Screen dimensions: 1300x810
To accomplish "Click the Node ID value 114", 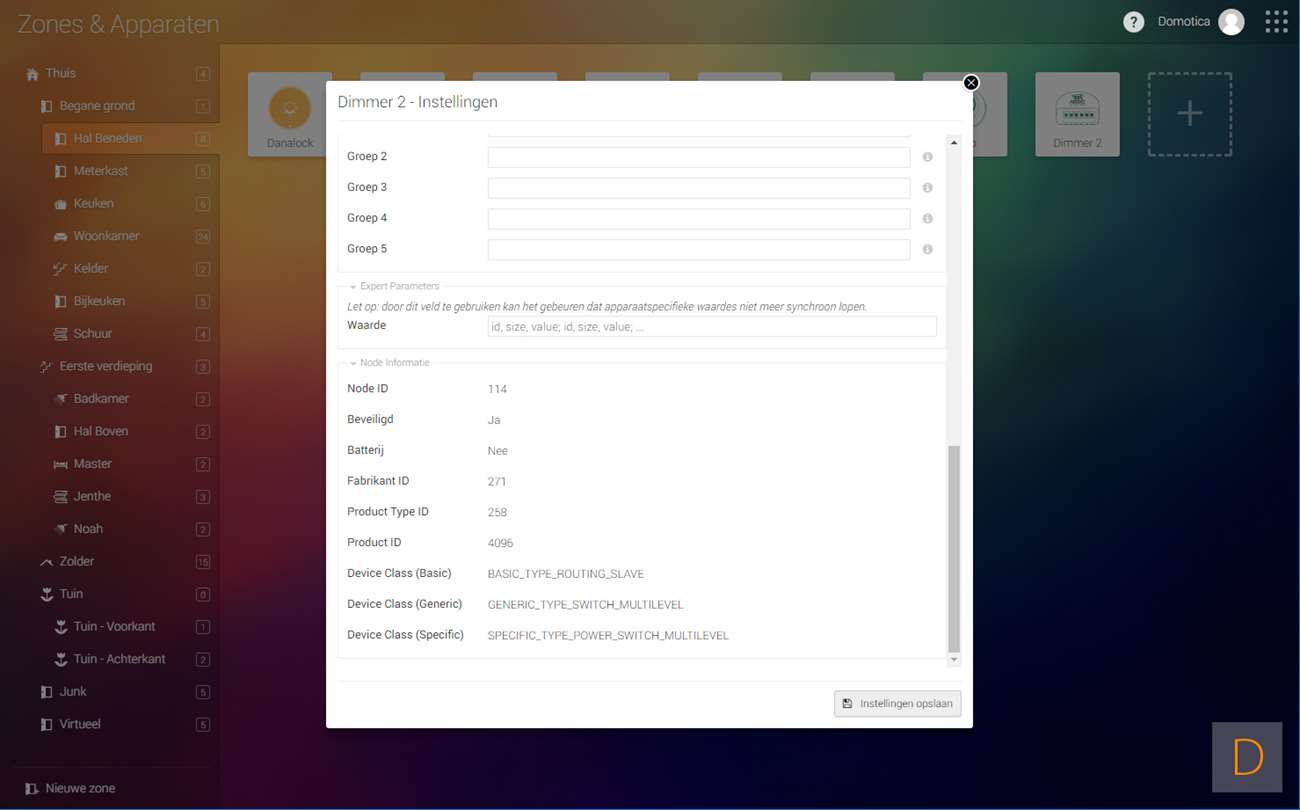I will click(497, 389).
